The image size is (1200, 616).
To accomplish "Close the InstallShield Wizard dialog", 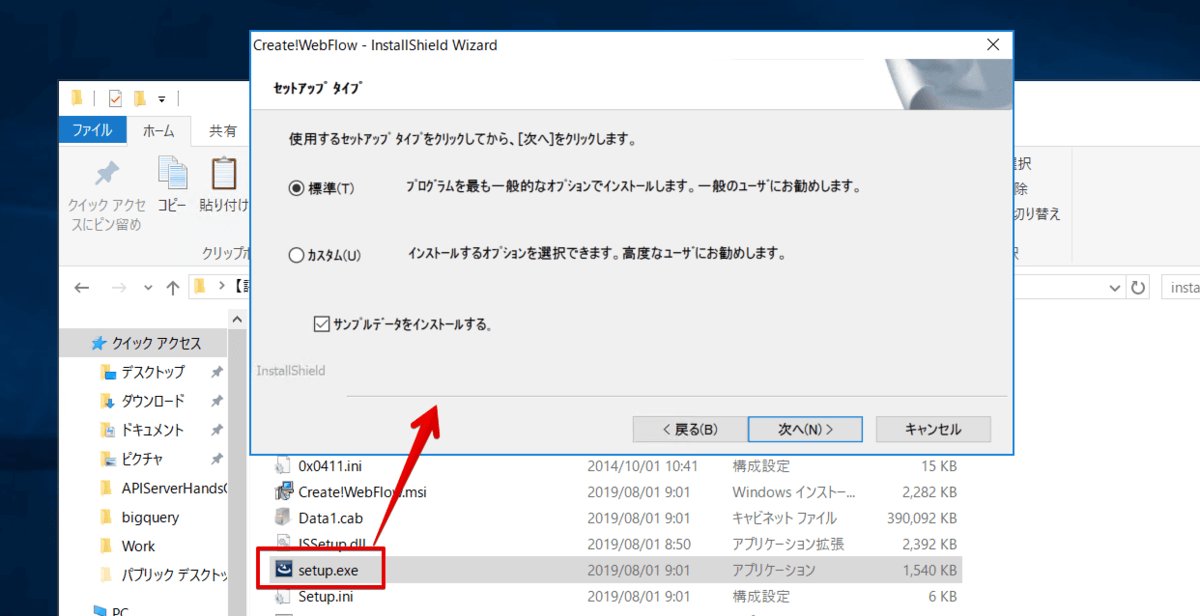I will click(x=992, y=45).
